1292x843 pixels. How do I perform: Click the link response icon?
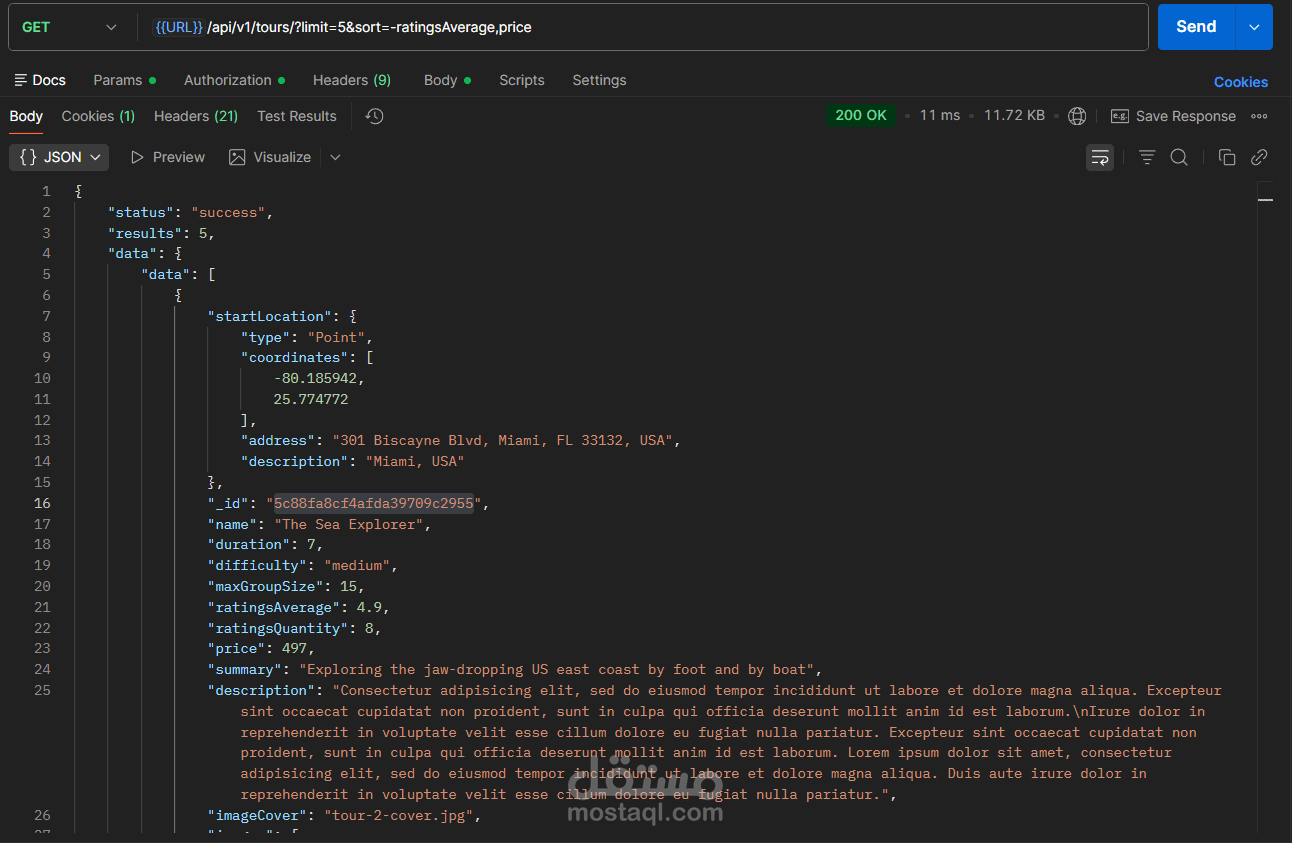(1259, 157)
